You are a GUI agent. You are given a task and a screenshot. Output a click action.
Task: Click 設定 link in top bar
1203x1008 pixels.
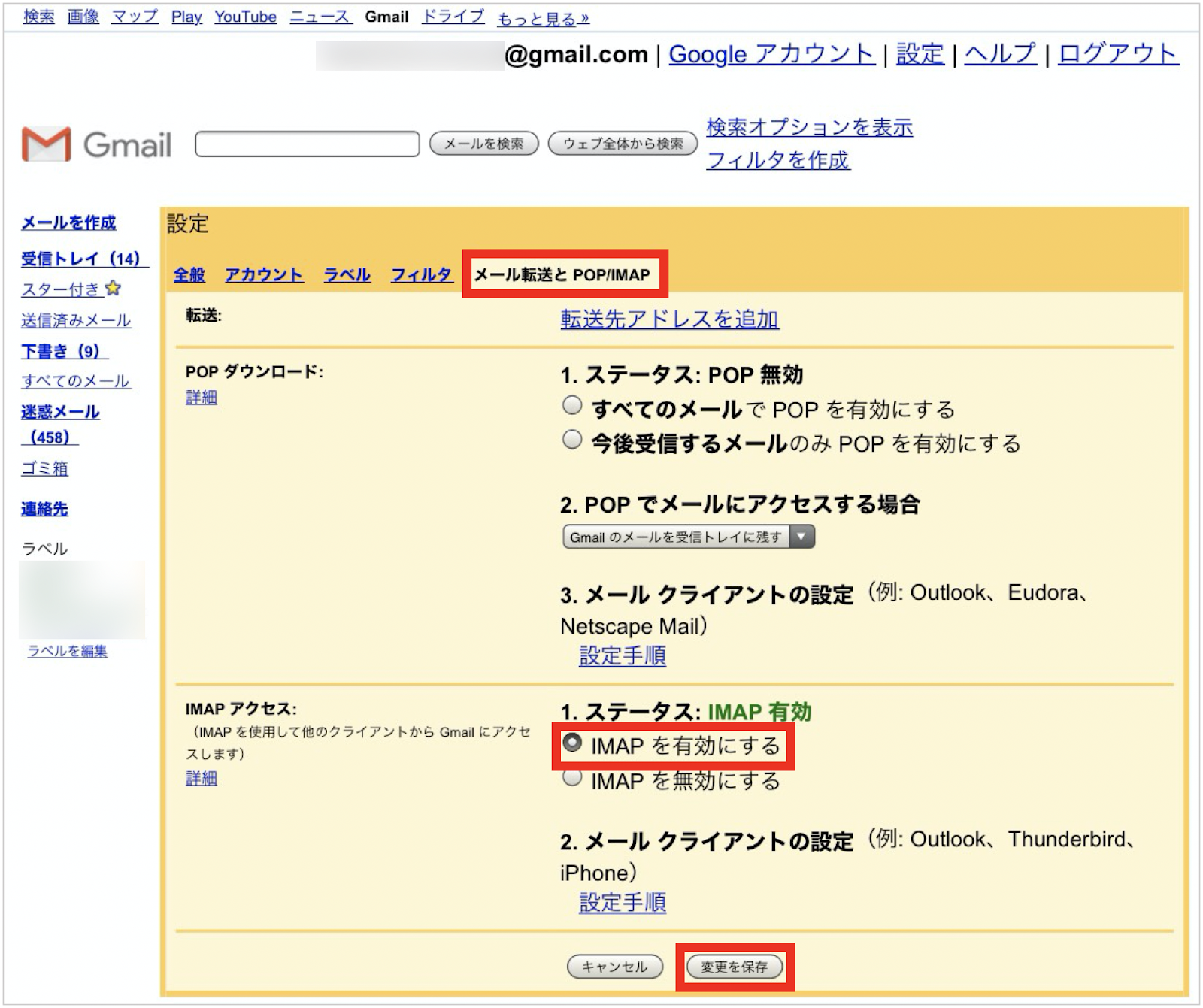(x=920, y=54)
